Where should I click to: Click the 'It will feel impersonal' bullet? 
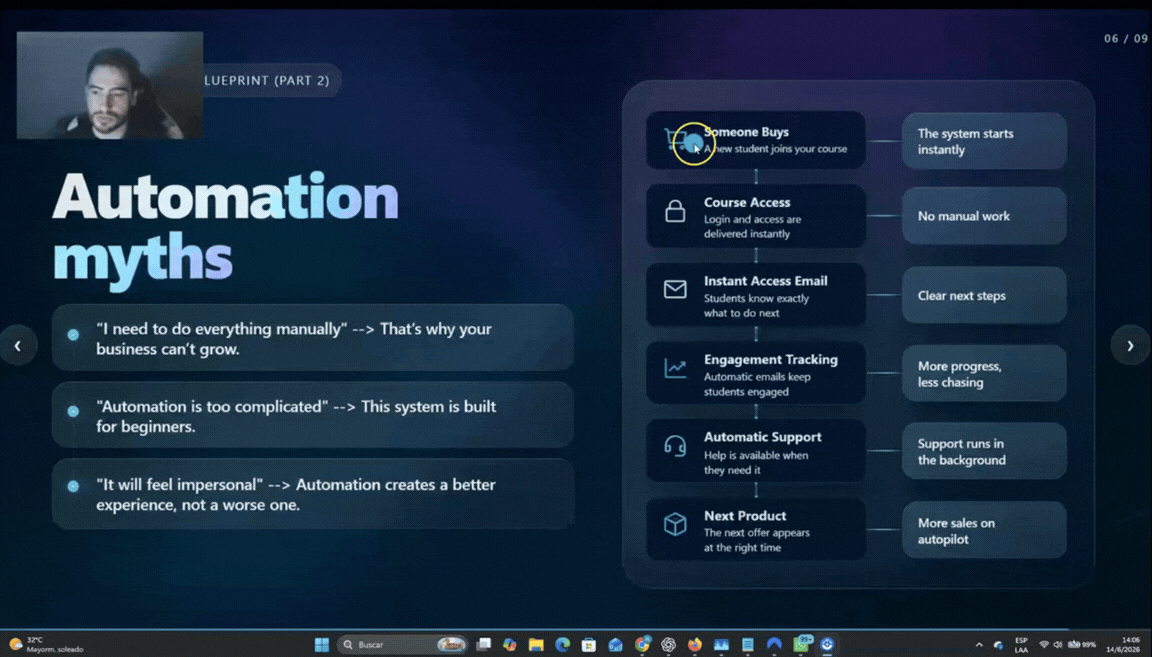click(313, 494)
